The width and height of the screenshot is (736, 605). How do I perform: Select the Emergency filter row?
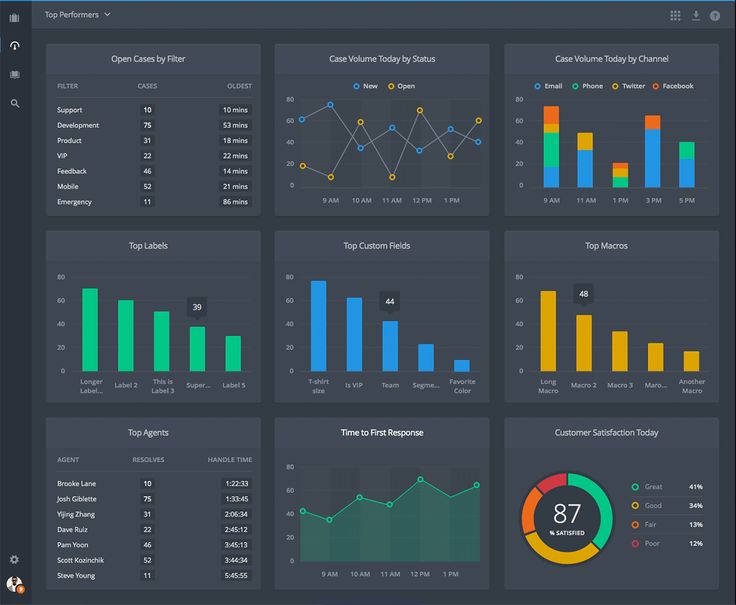coord(154,202)
